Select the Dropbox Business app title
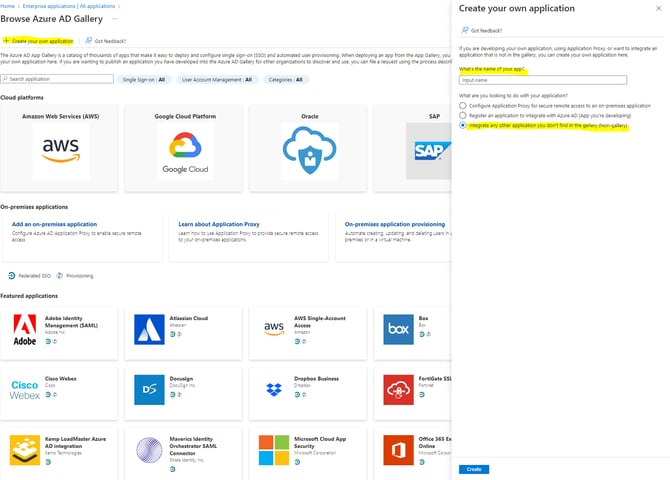The image size is (670, 480). coord(316,379)
